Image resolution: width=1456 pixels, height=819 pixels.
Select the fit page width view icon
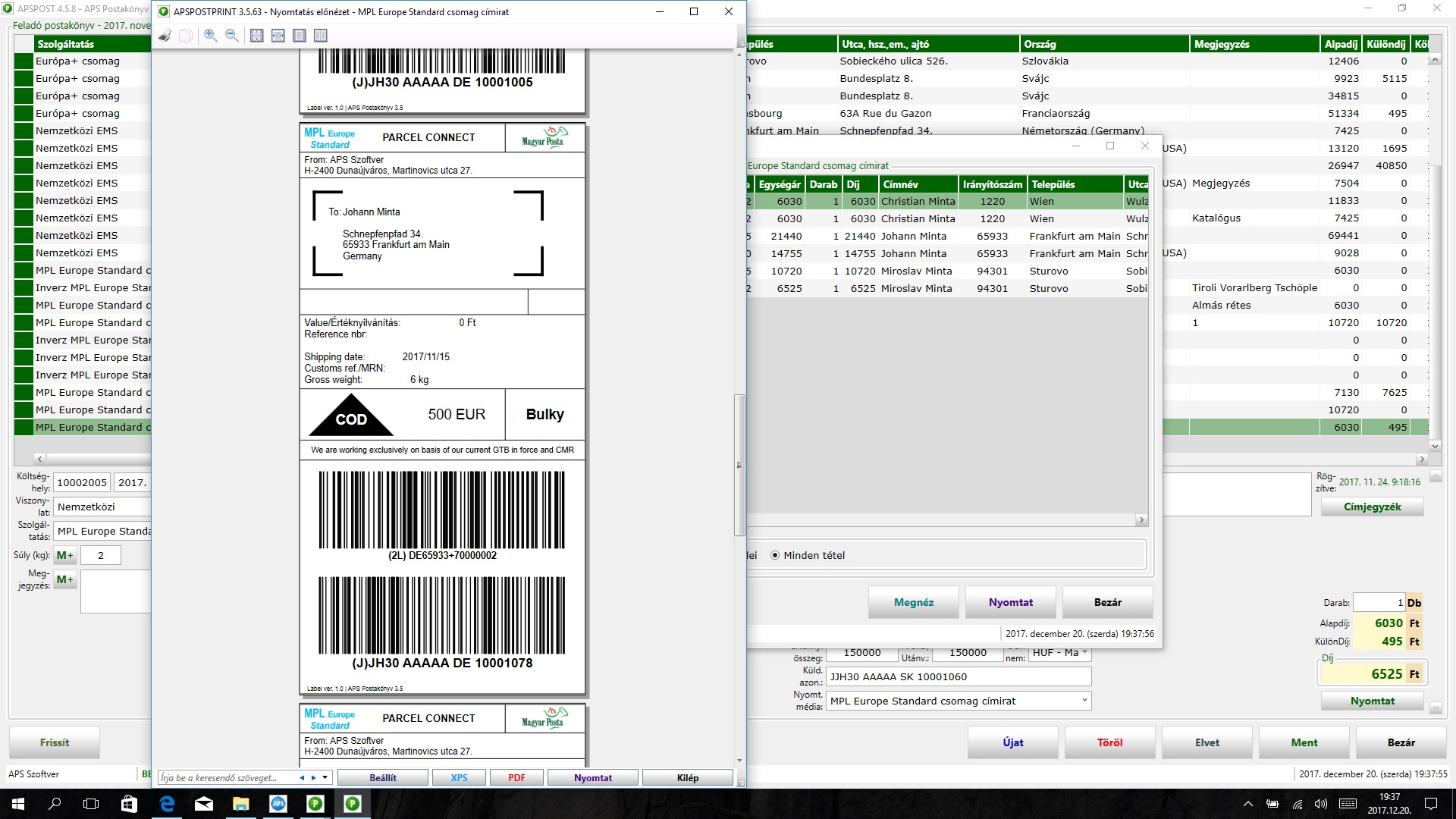[278, 36]
